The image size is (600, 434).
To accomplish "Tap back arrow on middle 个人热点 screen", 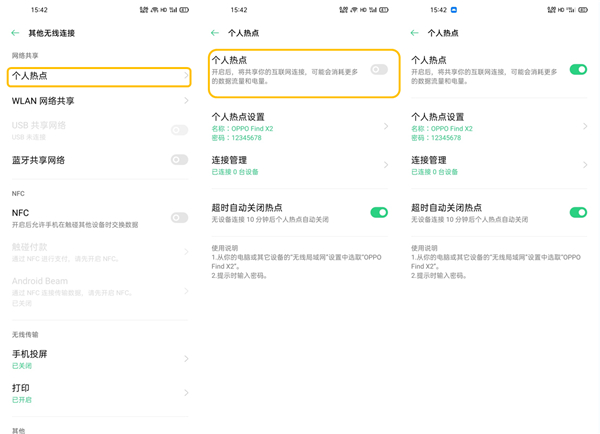I will point(215,33).
